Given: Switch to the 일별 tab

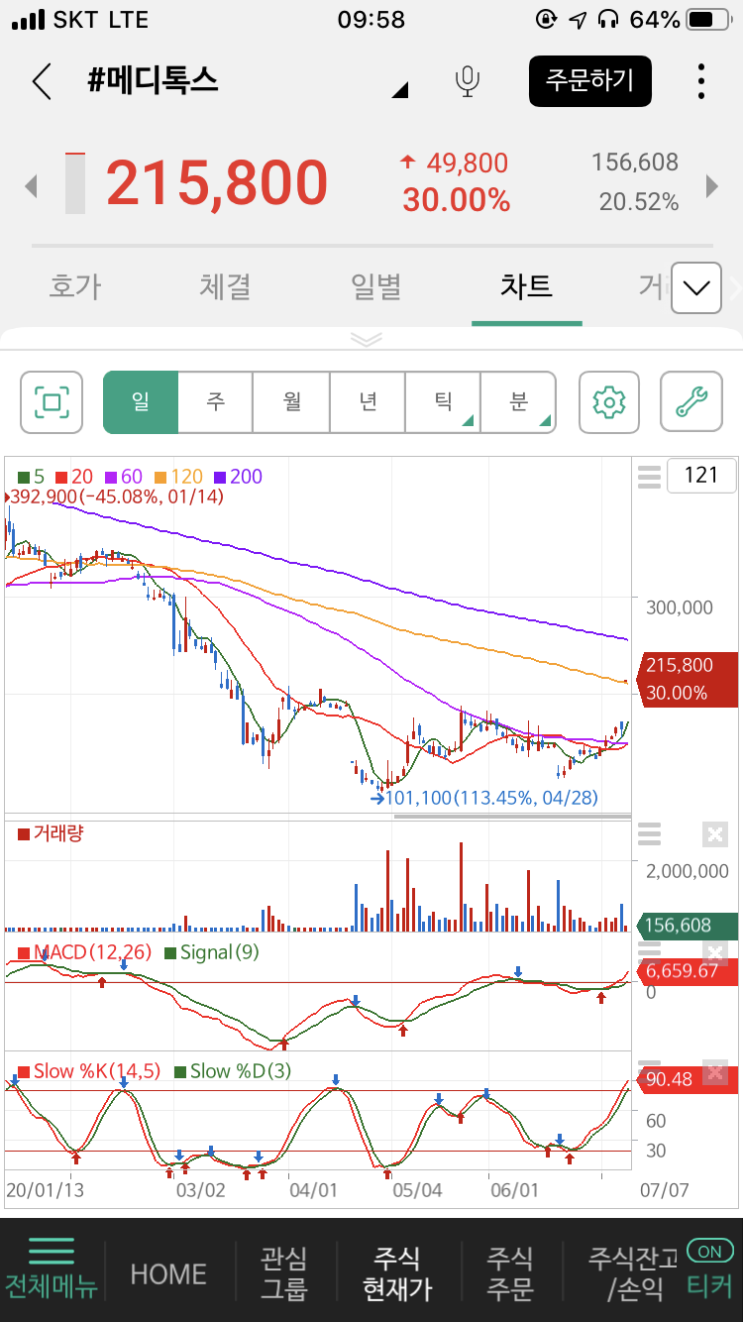Looking at the screenshot, I should point(376,287).
